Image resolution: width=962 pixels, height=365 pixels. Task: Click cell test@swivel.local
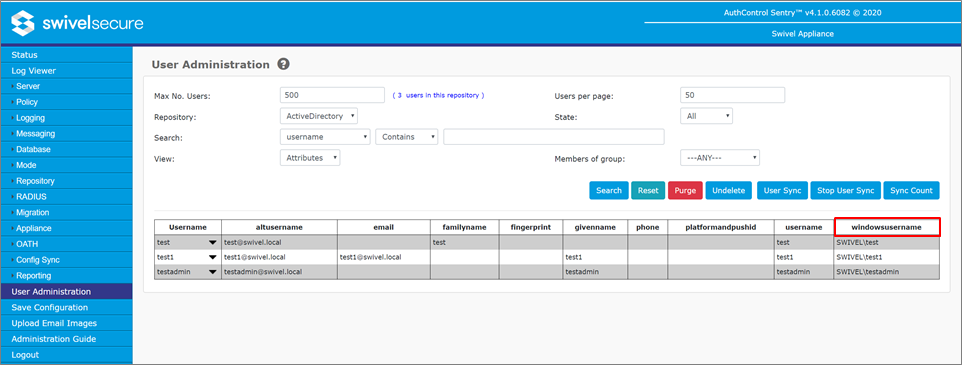coord(279,242)
